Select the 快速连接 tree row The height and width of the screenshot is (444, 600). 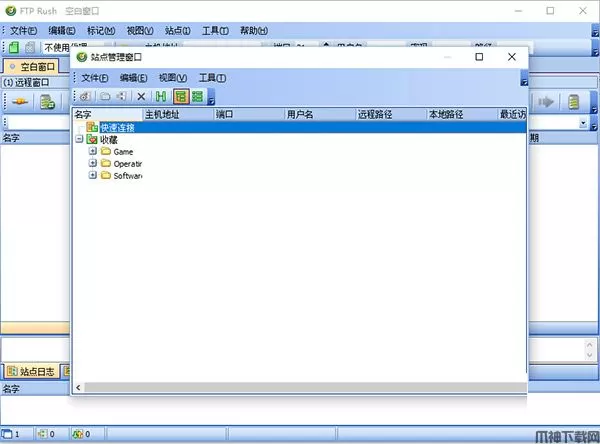300,127
